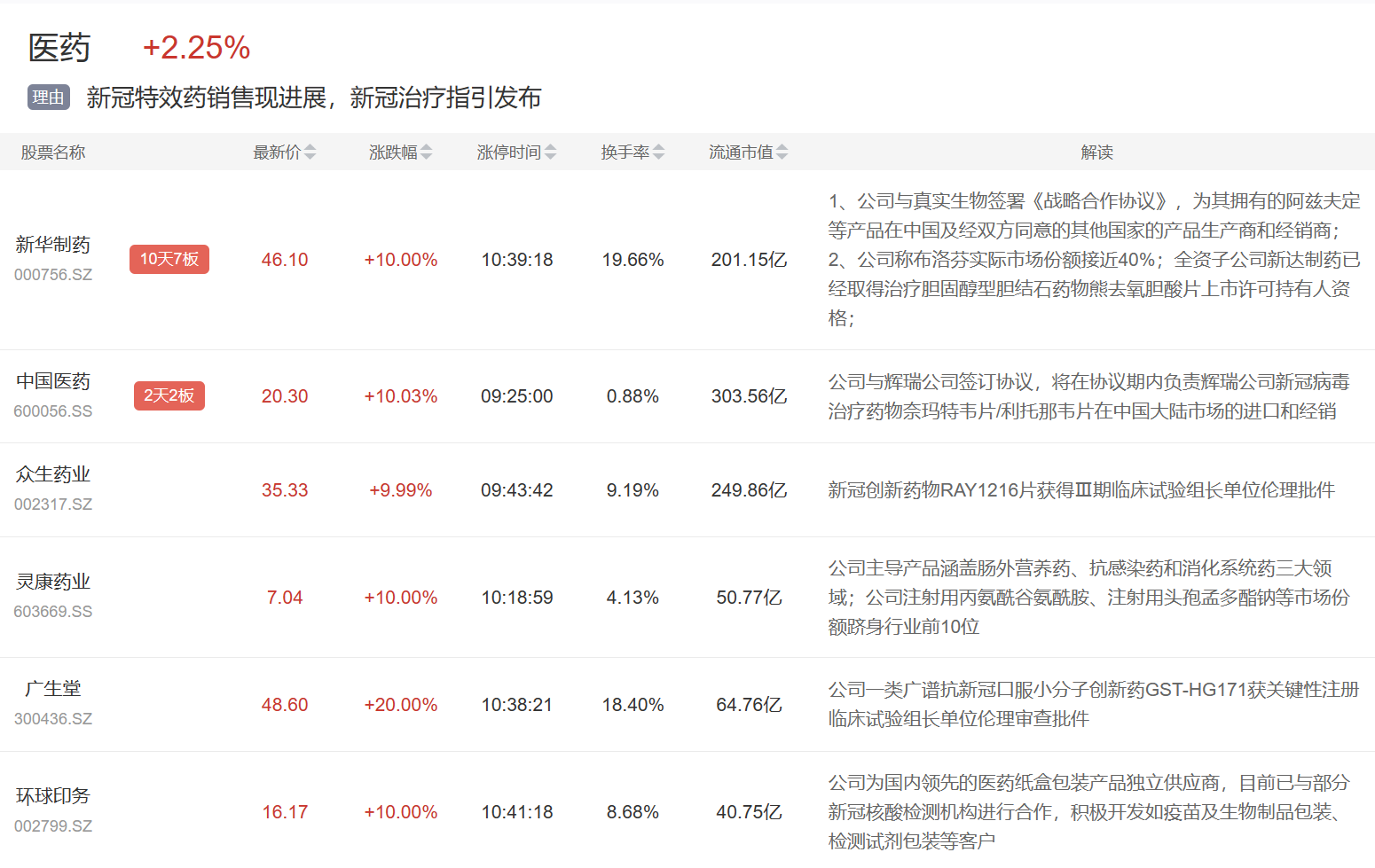Click limit-up time 10:39:18
The width and height of the screenshot is (1375, 868).
click(x=517, y=260)
